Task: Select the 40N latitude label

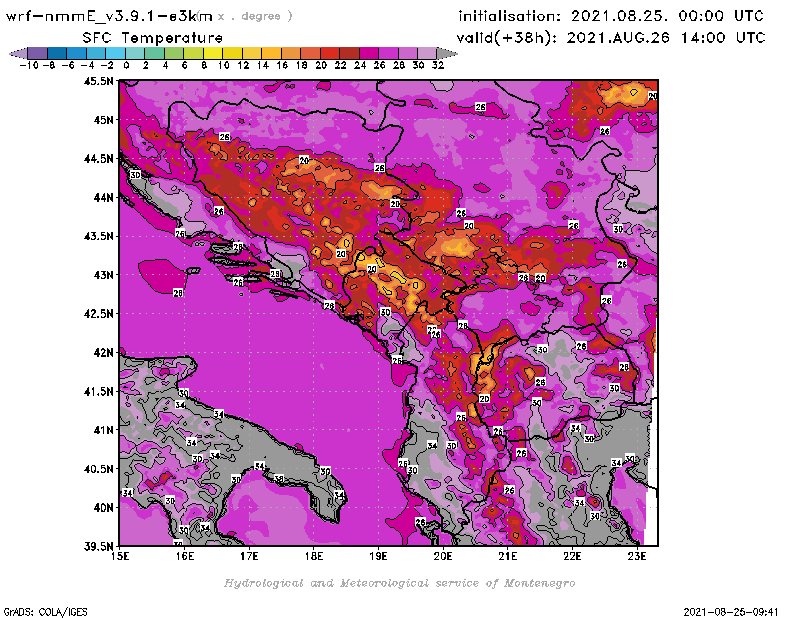Action: [103, 508]
